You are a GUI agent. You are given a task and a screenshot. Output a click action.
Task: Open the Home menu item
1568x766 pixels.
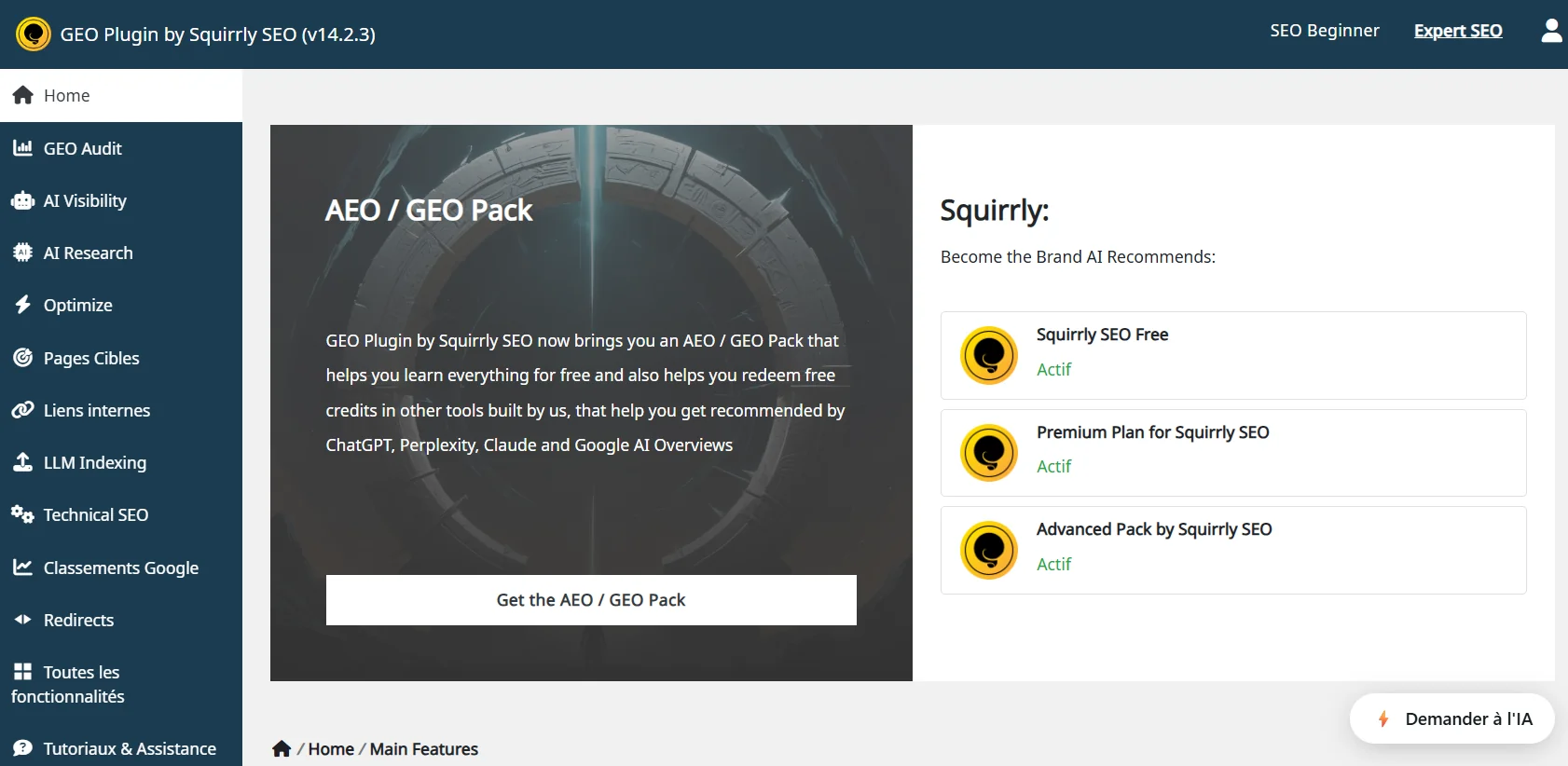(x=121, y=95)
